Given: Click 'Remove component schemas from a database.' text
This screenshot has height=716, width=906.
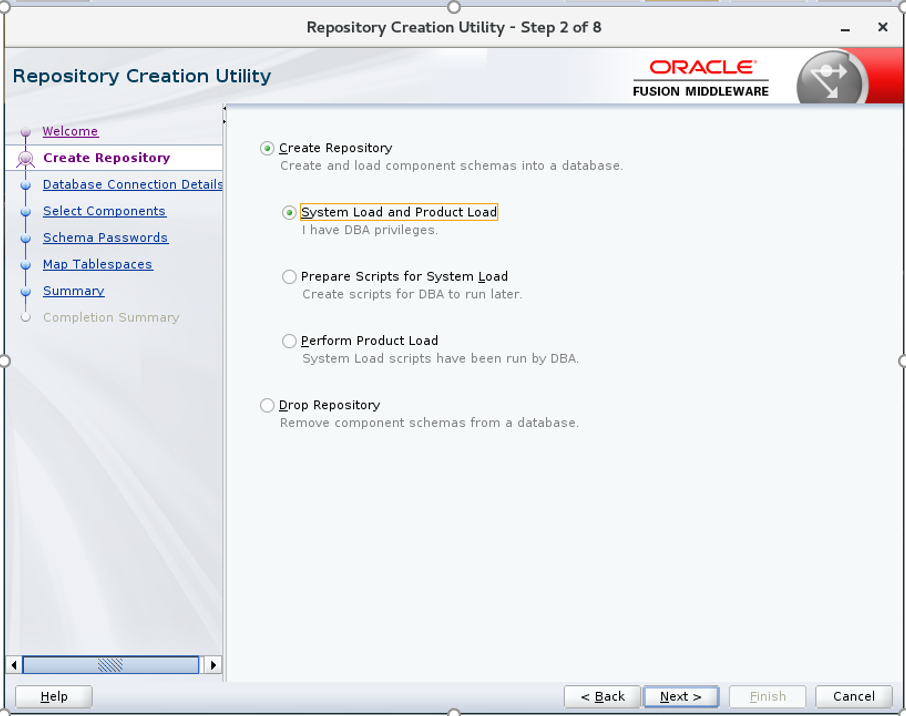Looking at the screenshot, I should [429, 422].
